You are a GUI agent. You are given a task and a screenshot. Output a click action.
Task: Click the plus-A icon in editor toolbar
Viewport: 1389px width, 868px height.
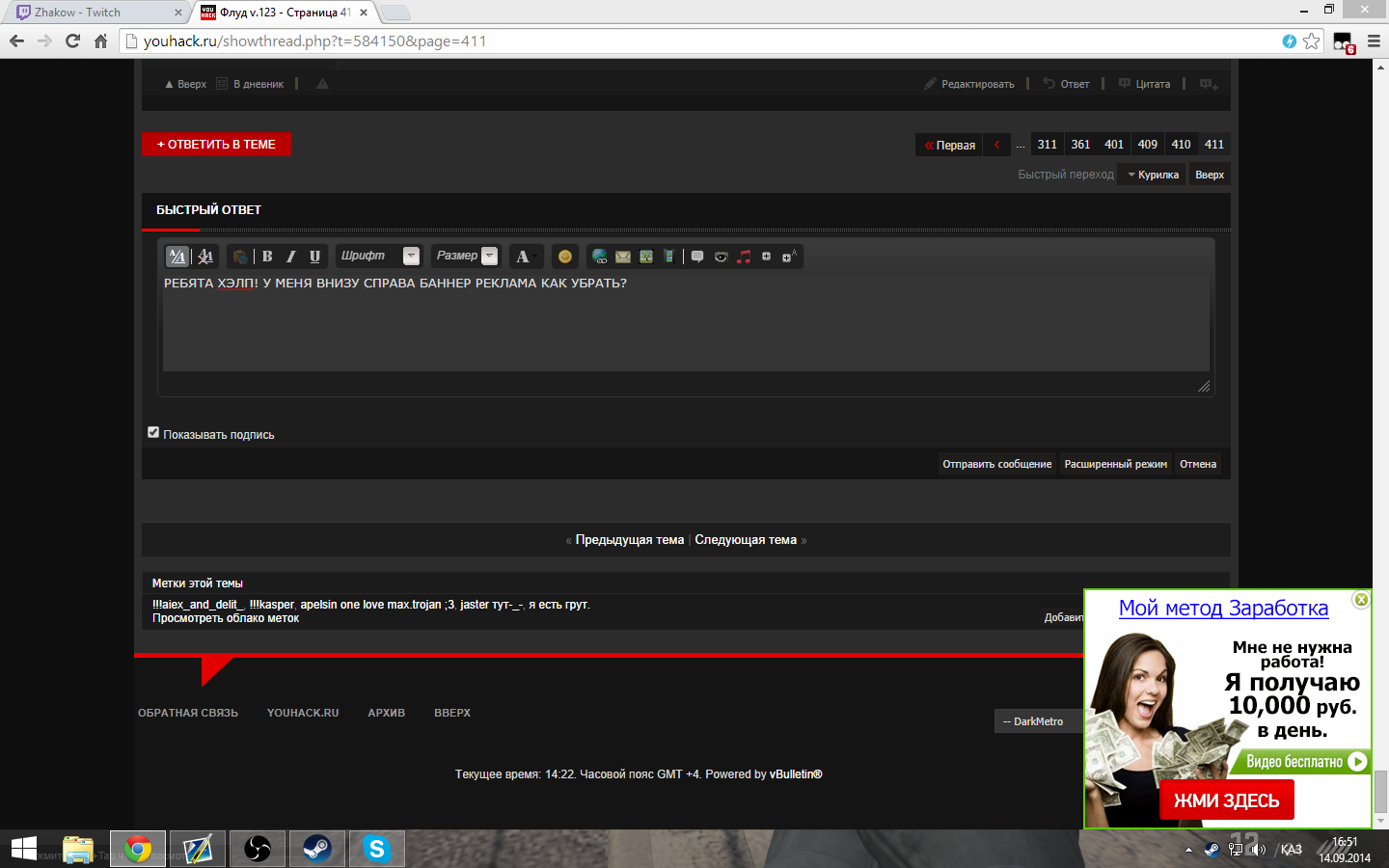[x=789, y=257]
